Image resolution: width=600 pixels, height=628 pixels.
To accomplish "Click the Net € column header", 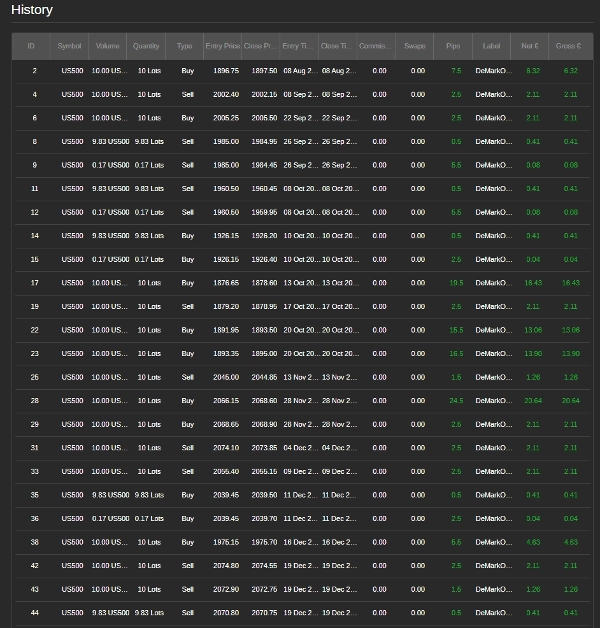I will tap(531, 46).
